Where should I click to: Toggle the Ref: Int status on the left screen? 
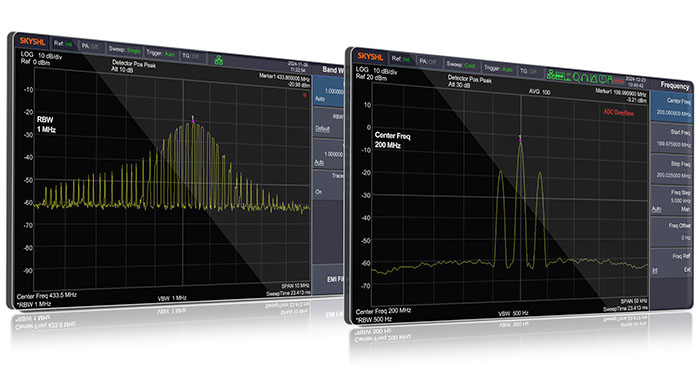[x=63, y=44]
